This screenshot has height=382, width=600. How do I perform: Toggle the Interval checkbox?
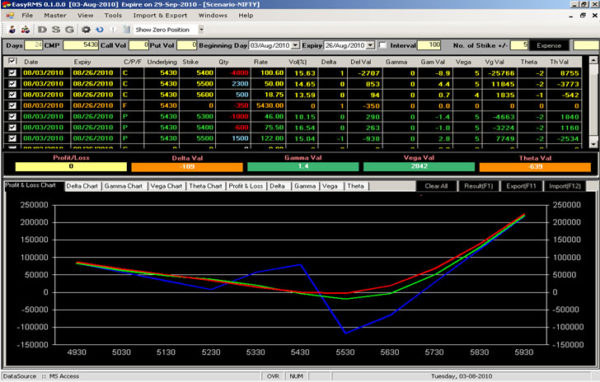click(383, 45)
